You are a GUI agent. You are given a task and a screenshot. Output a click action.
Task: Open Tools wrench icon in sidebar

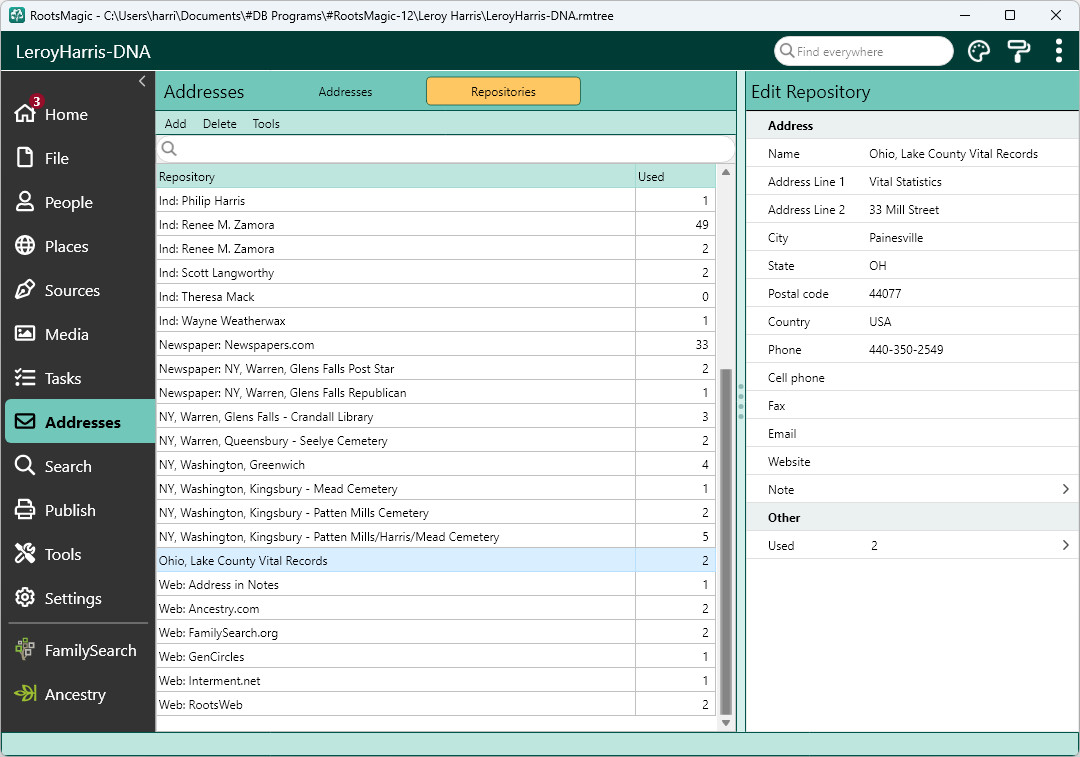tap(25, 554)
